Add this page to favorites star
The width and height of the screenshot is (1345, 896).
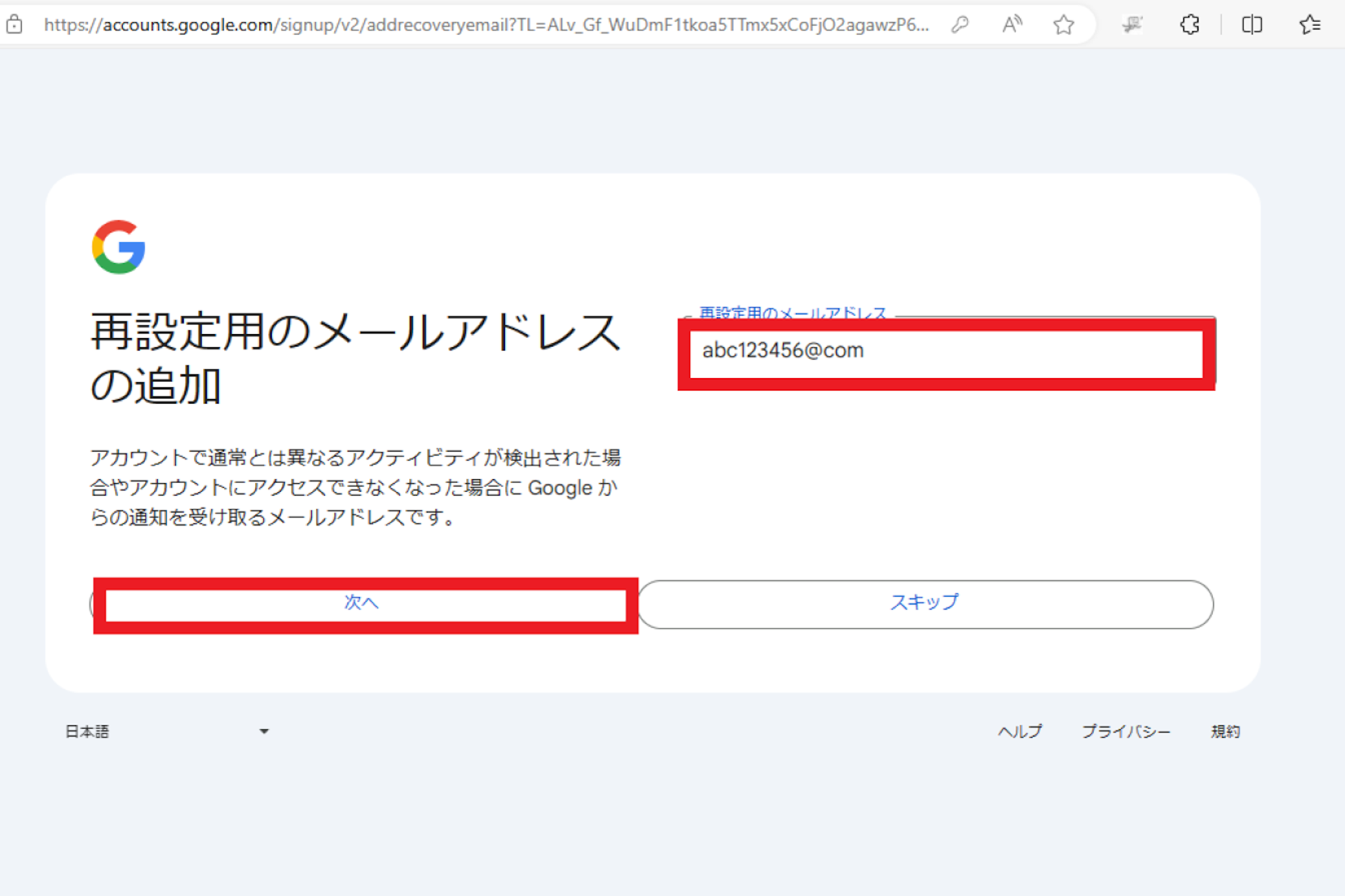1063,25
